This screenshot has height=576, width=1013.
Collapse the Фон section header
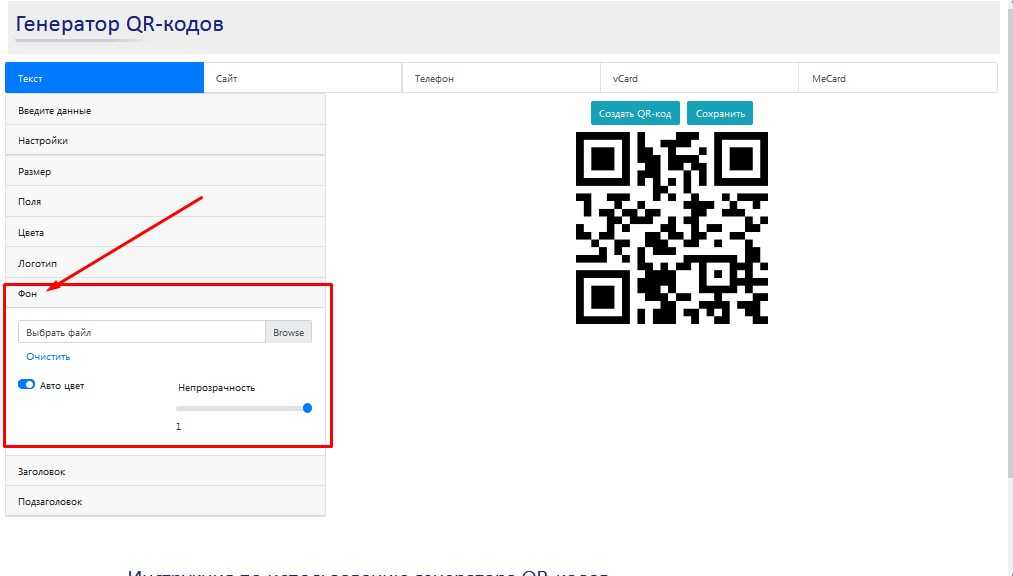pyautogui.click(x=165, y=294)
